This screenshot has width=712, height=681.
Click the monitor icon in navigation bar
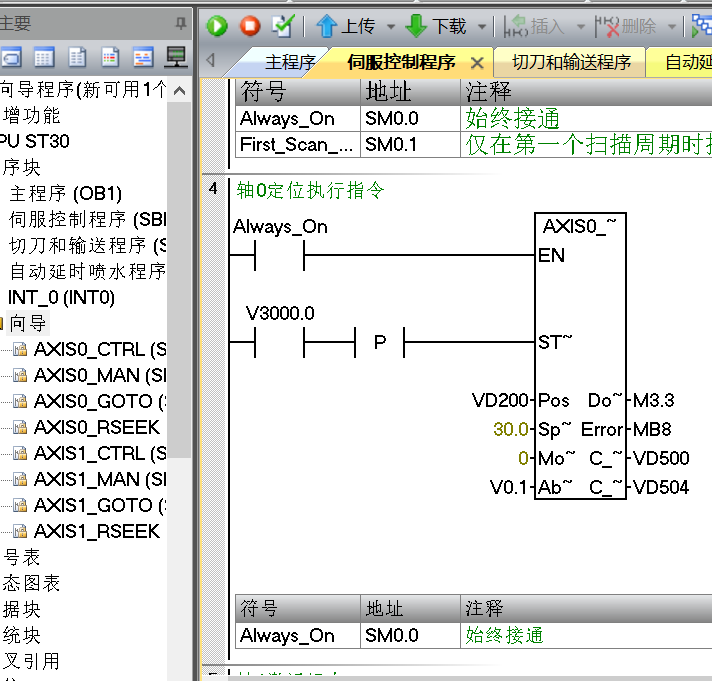[175, 57]
